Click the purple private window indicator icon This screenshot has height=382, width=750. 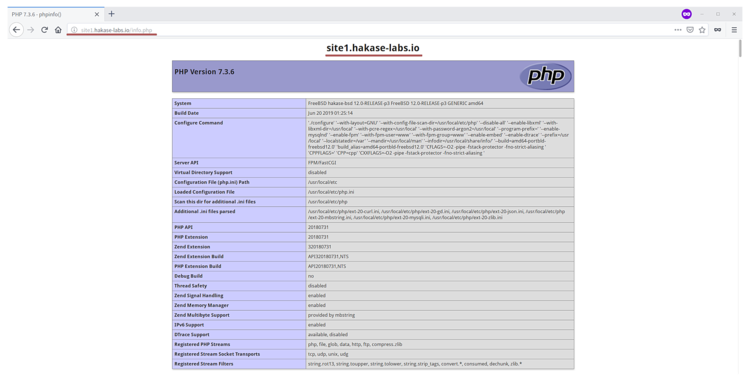tap(686, 14)
